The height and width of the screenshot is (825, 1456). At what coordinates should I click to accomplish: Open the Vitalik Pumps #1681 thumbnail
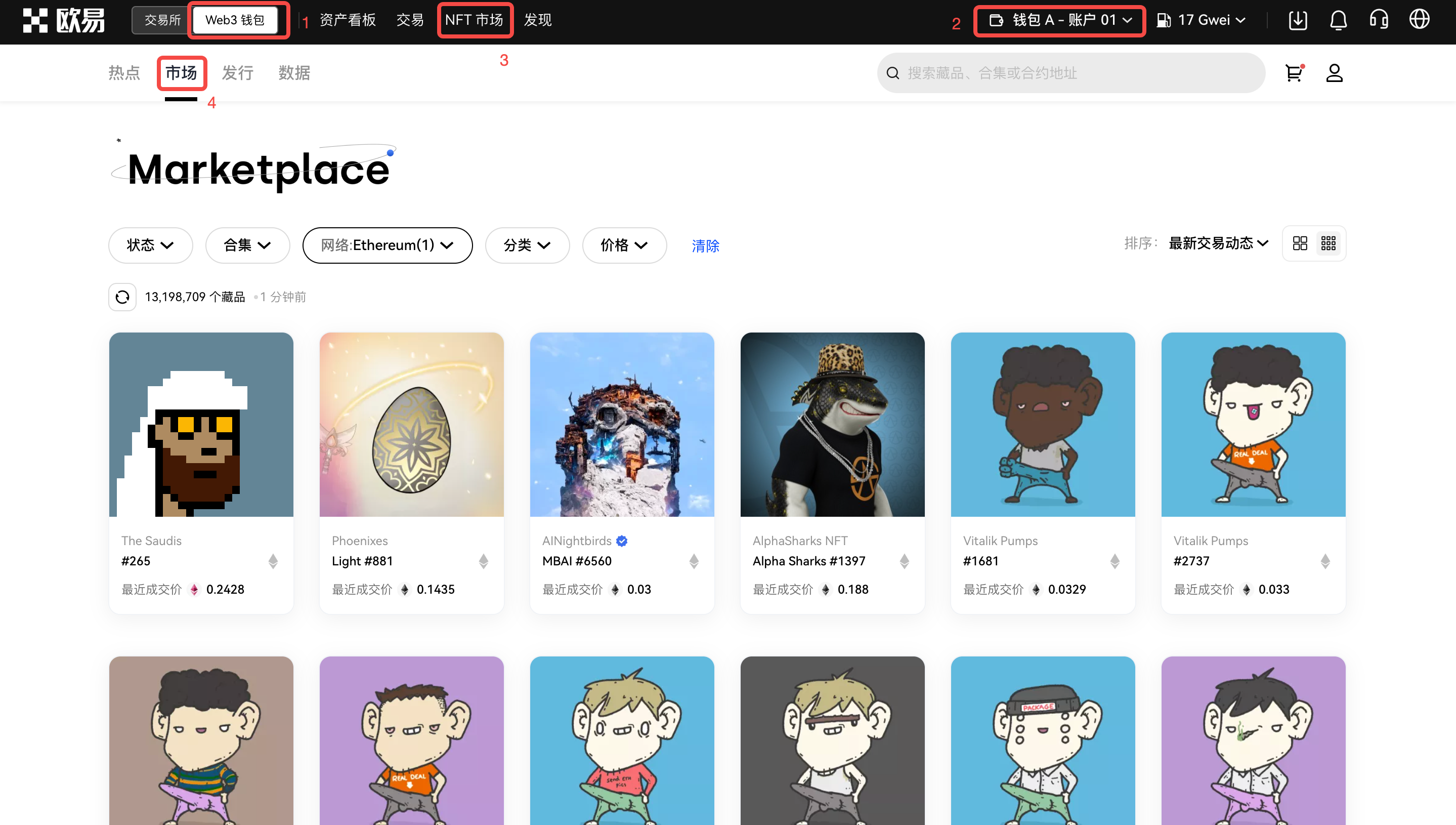(x=1043, y=425)
